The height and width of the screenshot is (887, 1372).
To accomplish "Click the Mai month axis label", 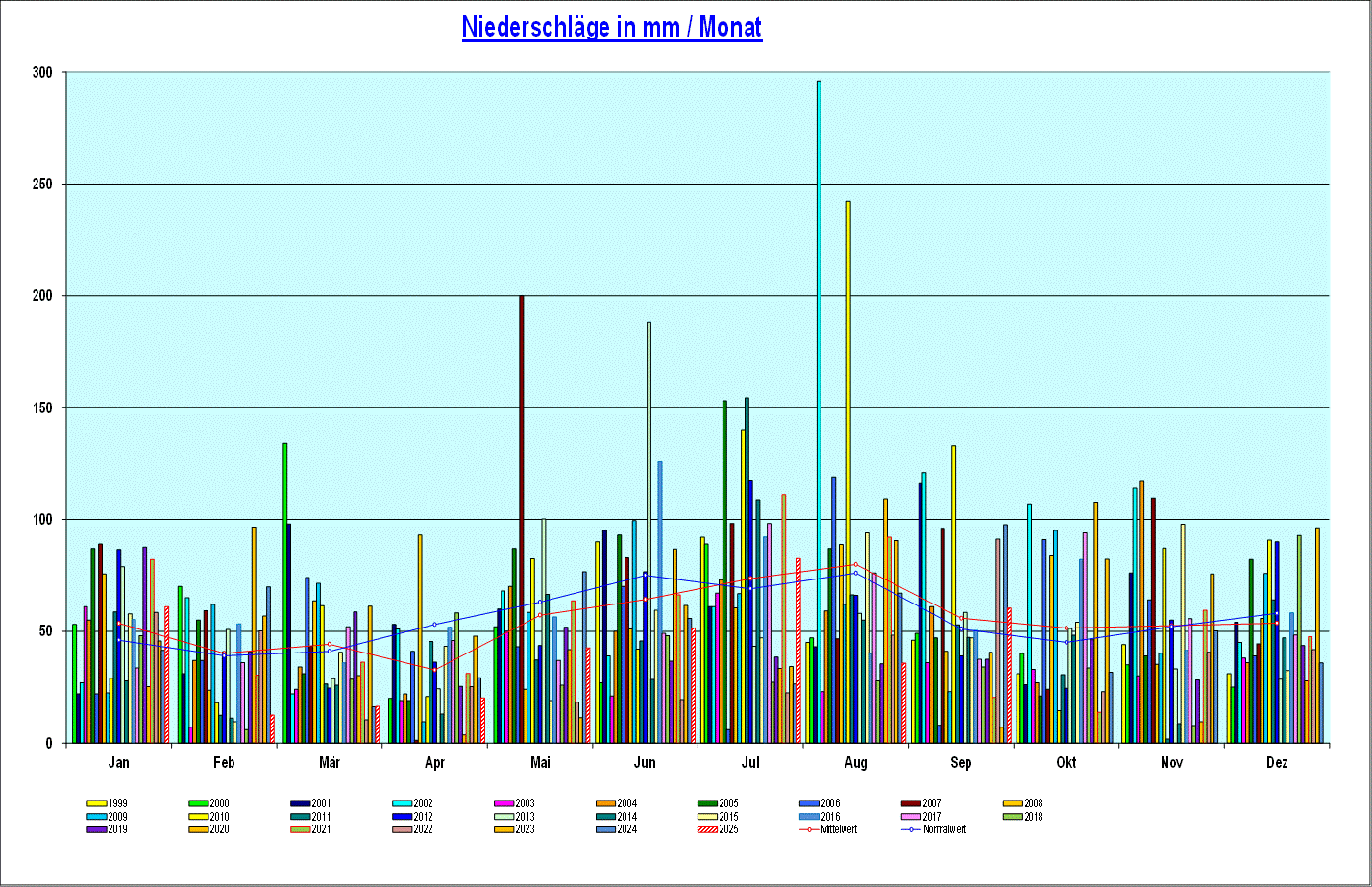I will pos(540,763).
